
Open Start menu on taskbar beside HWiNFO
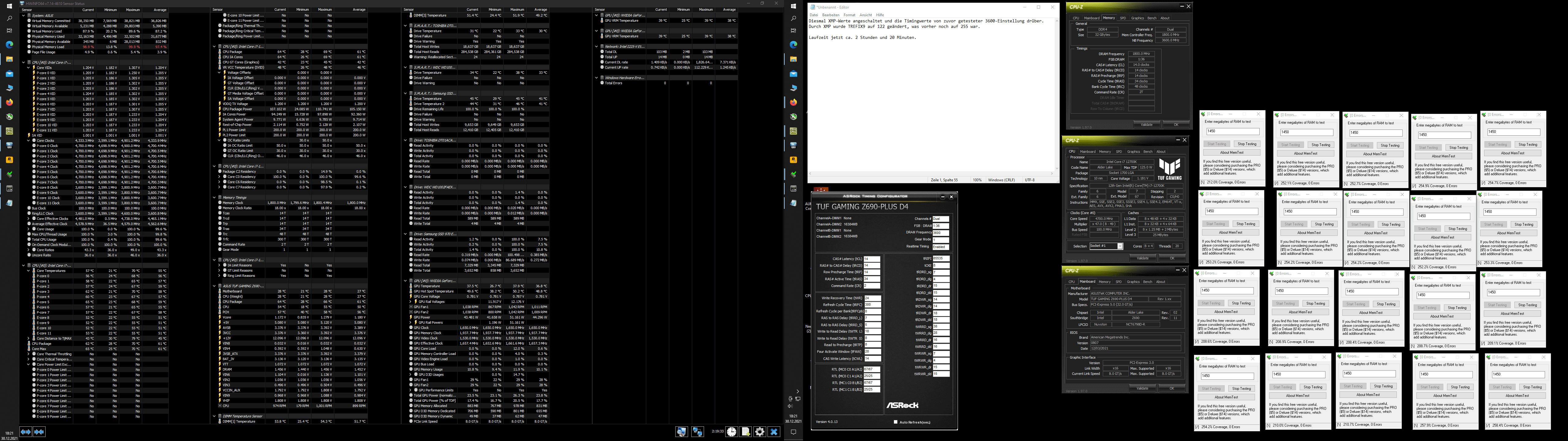[x=9, y=6]
